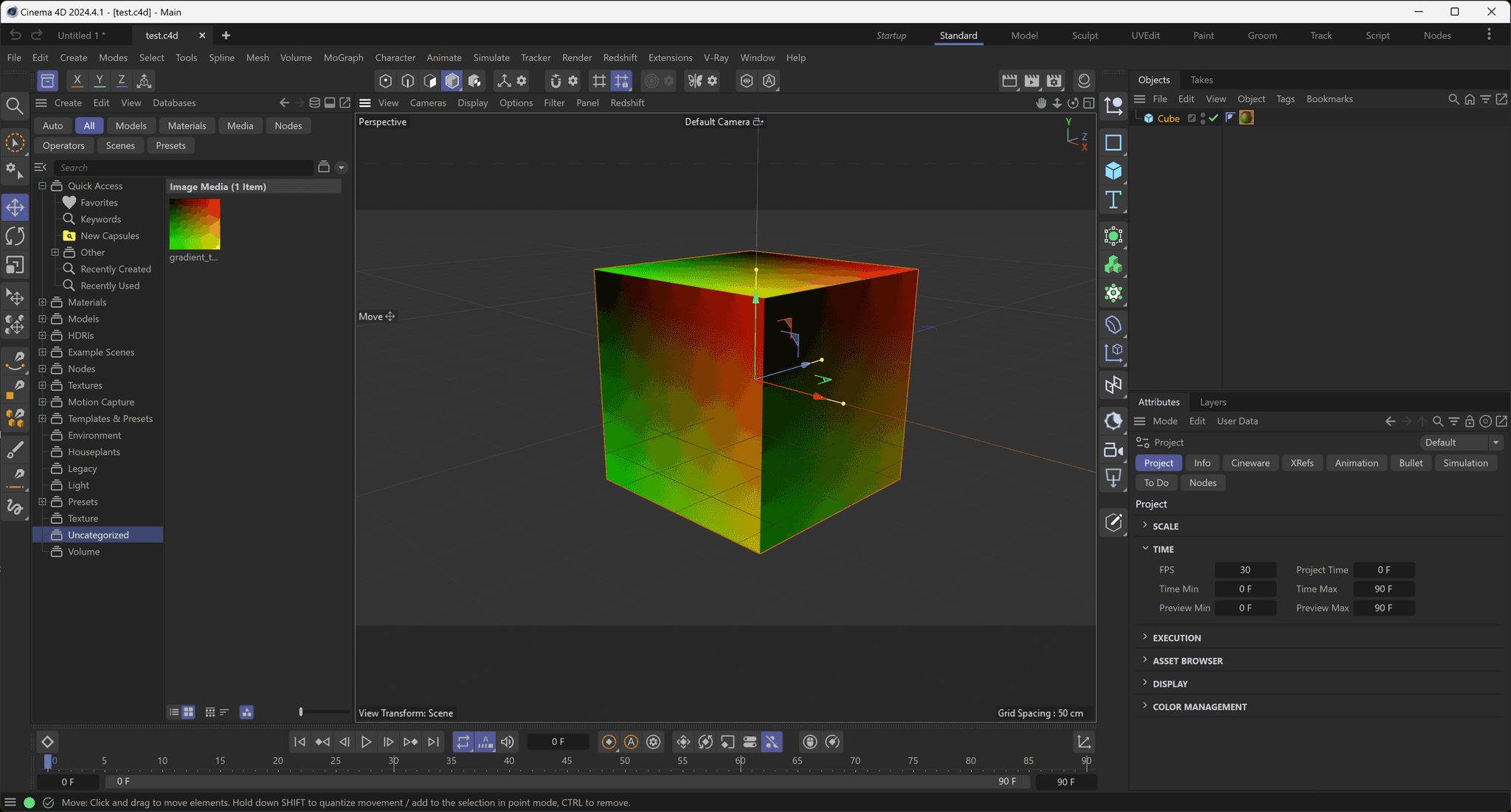Viewport: 1511px width, 812px height.
Task: Click the Camera object icon
Action: pos(1113,450)
